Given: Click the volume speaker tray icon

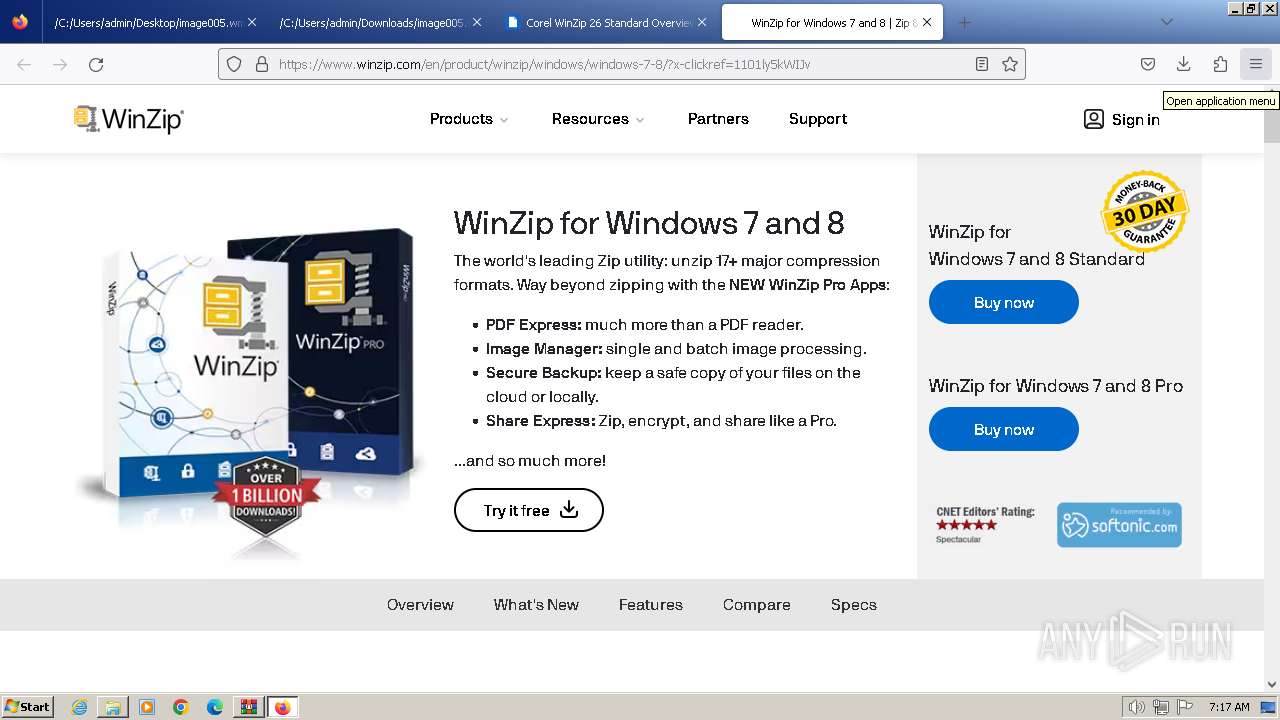Looking at the screenshot, I should pyautogui.click(x=1137, y=707).
